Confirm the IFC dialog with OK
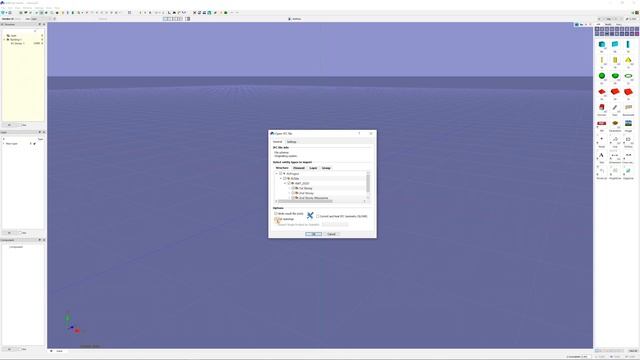 [313, 234]
